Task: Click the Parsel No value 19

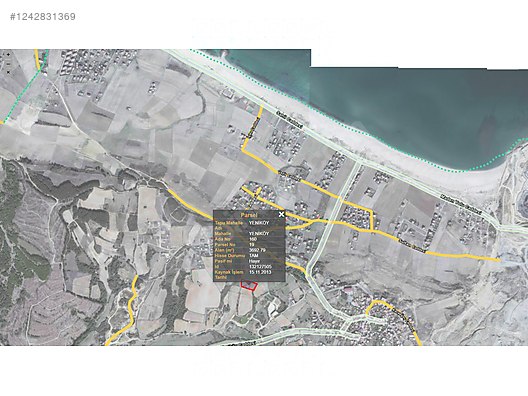Action: [x=252, y=244]
